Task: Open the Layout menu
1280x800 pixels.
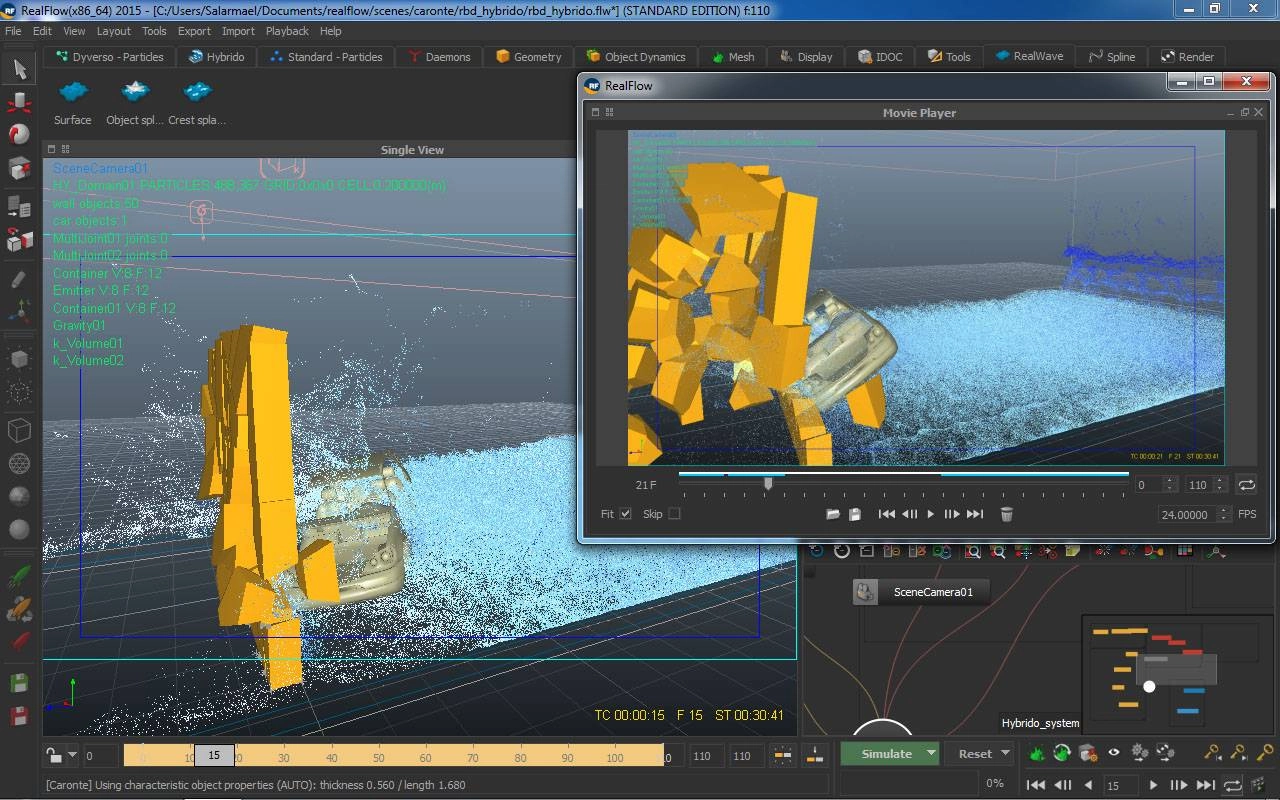Action: [x=114, y=31]
